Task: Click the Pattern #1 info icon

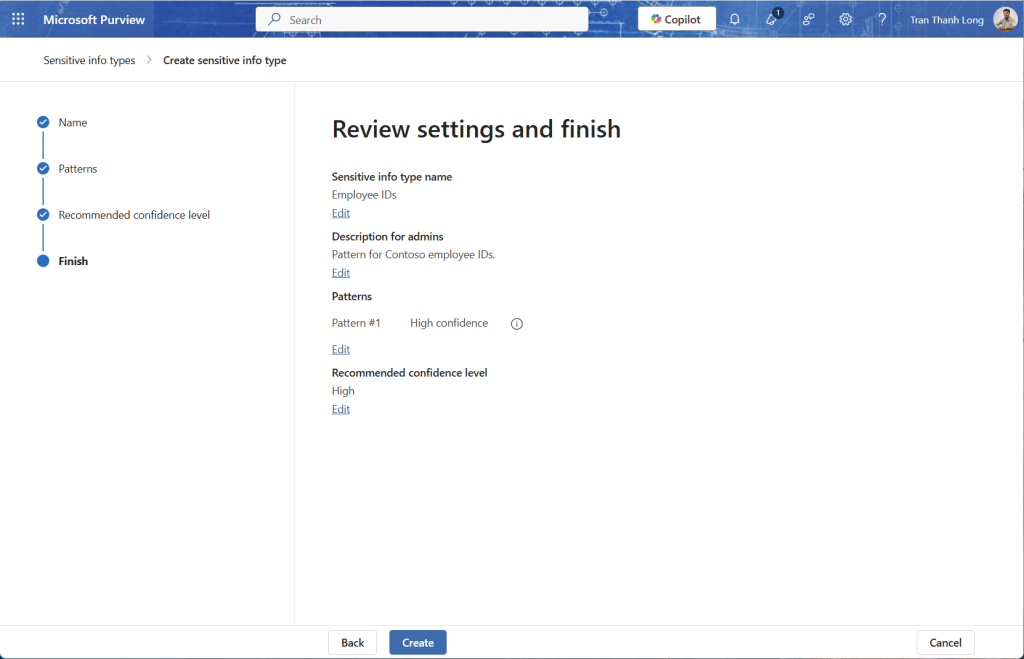Action: (x=517, y=324)
